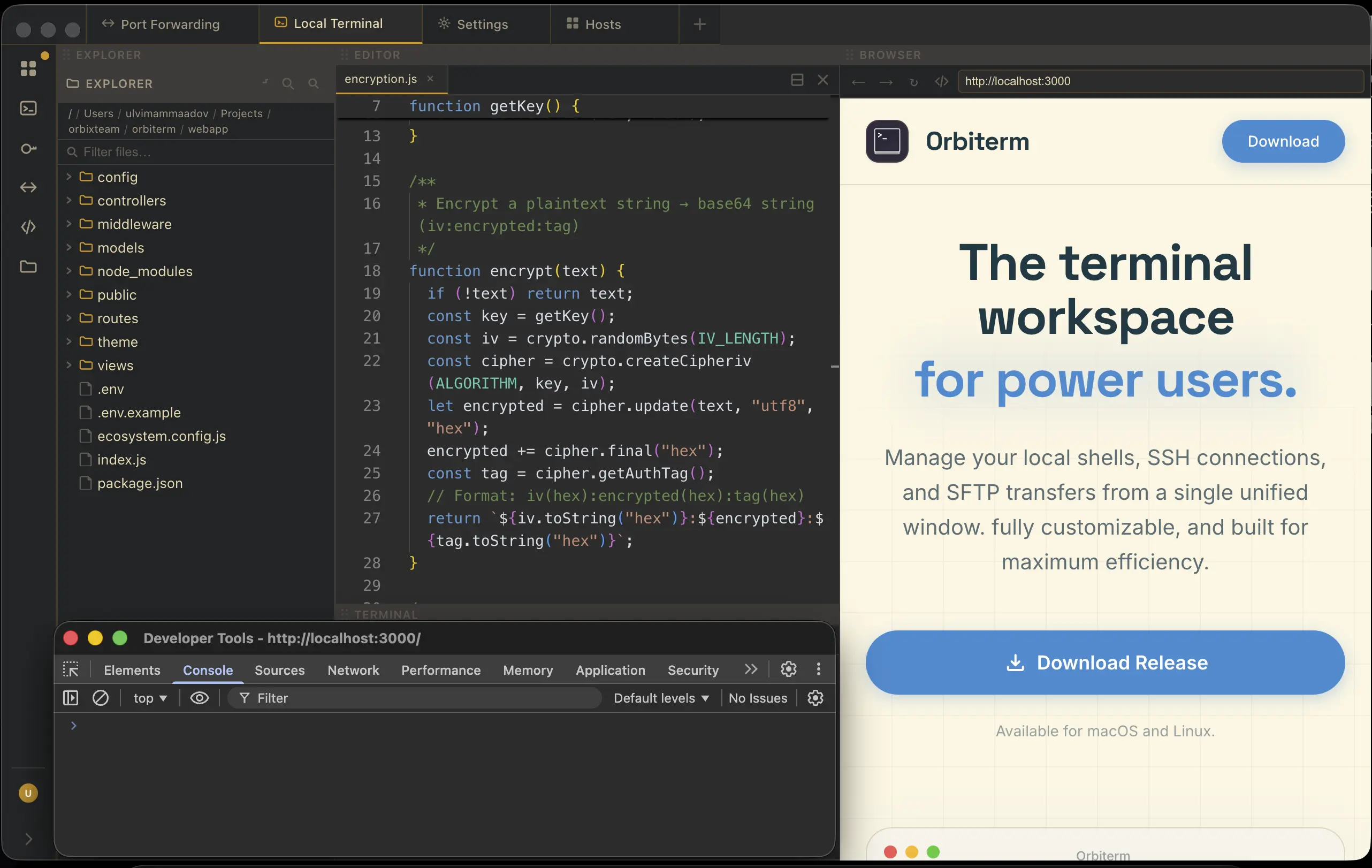This screenshot has height=868, width=1372.
Task: Expand the theme folder
Action: pyautogui.click(x=69, y=341)
